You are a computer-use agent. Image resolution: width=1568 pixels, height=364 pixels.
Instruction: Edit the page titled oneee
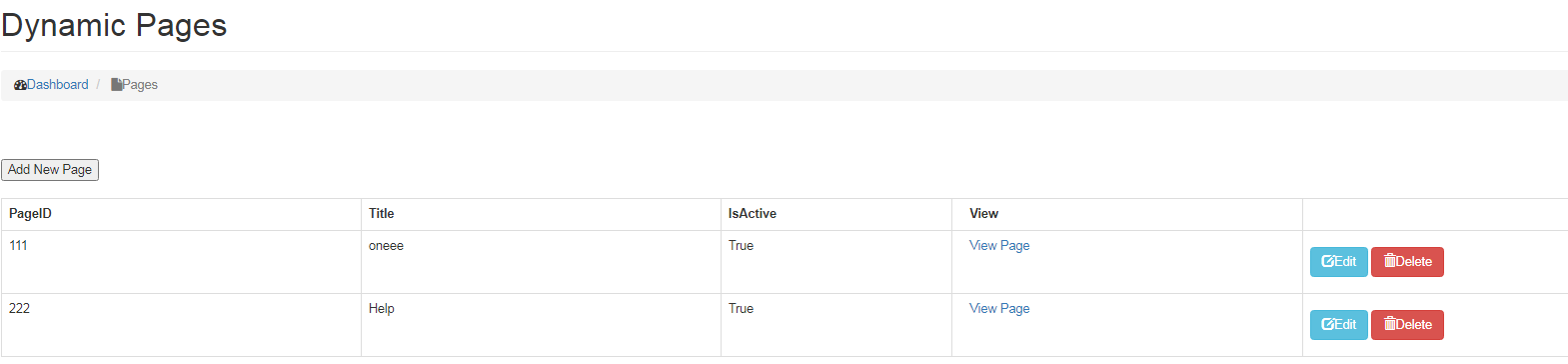(x=1339, y=262)
